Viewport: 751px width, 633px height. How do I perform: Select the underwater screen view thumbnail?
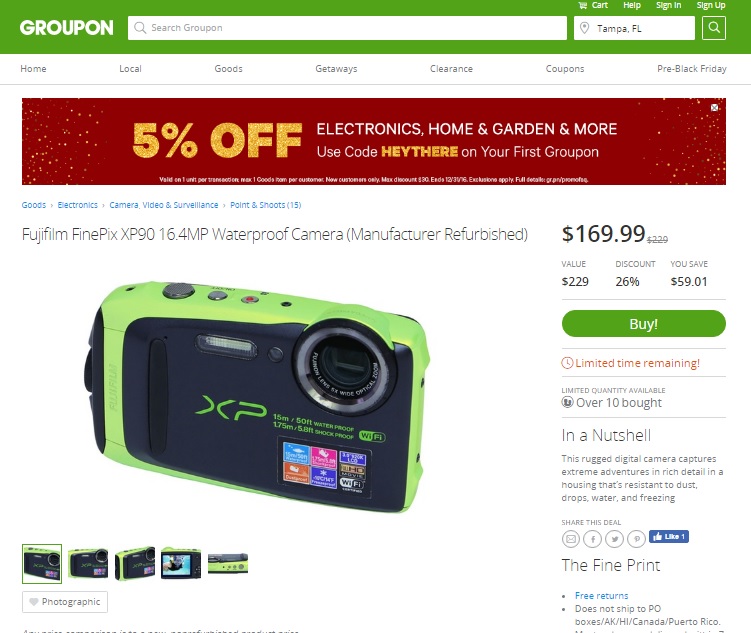tap(181, 564)
